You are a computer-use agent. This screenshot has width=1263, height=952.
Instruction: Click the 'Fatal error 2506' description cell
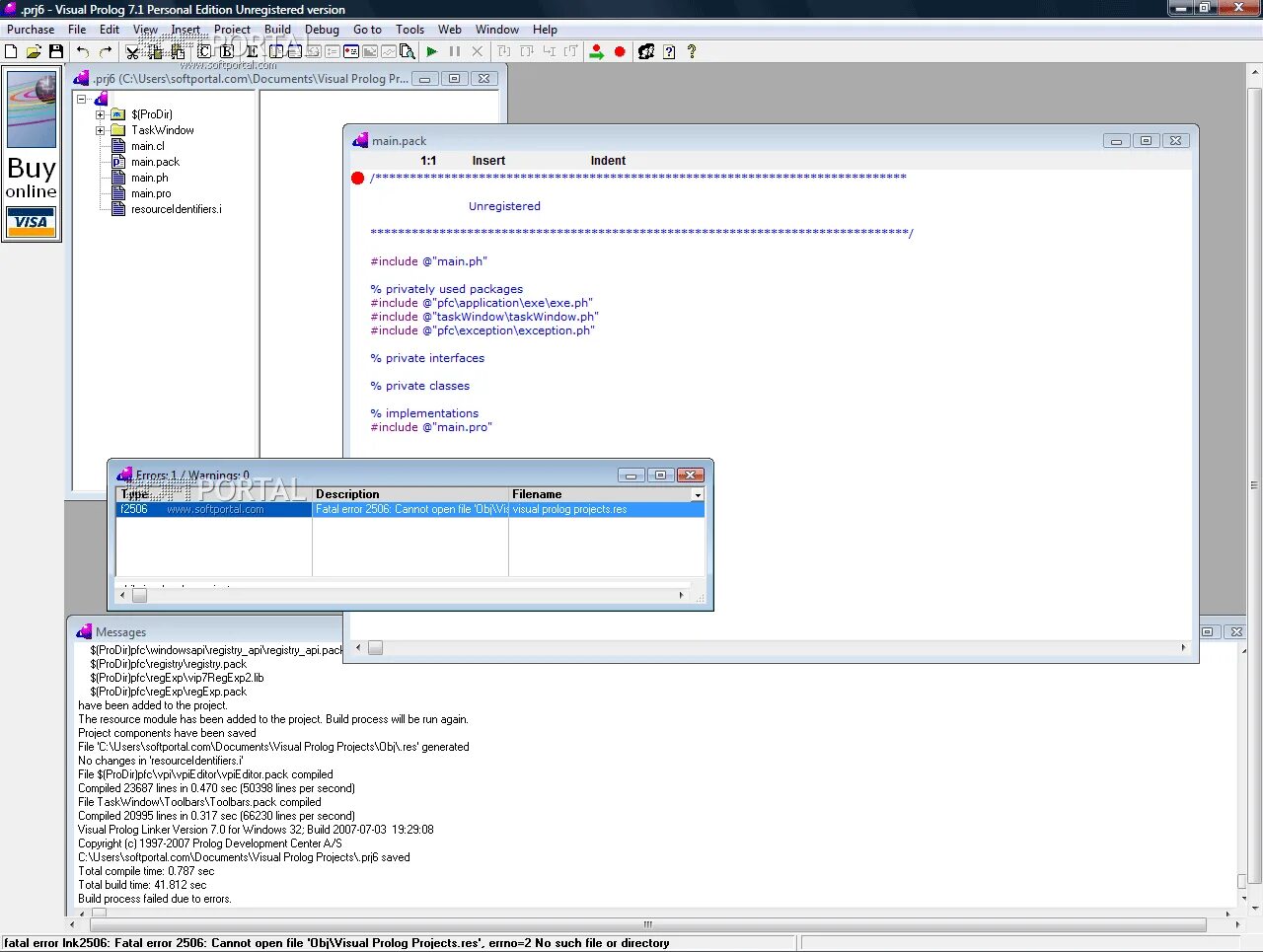point(410,509)
